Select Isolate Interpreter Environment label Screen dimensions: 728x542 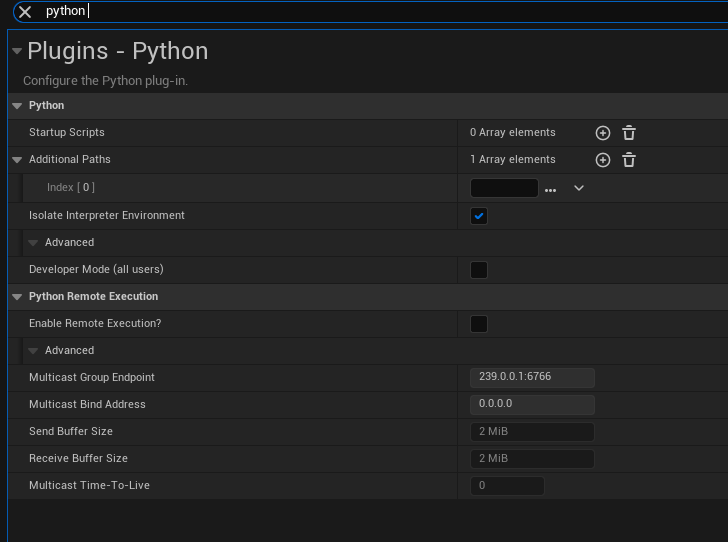(x=107, y=215)
